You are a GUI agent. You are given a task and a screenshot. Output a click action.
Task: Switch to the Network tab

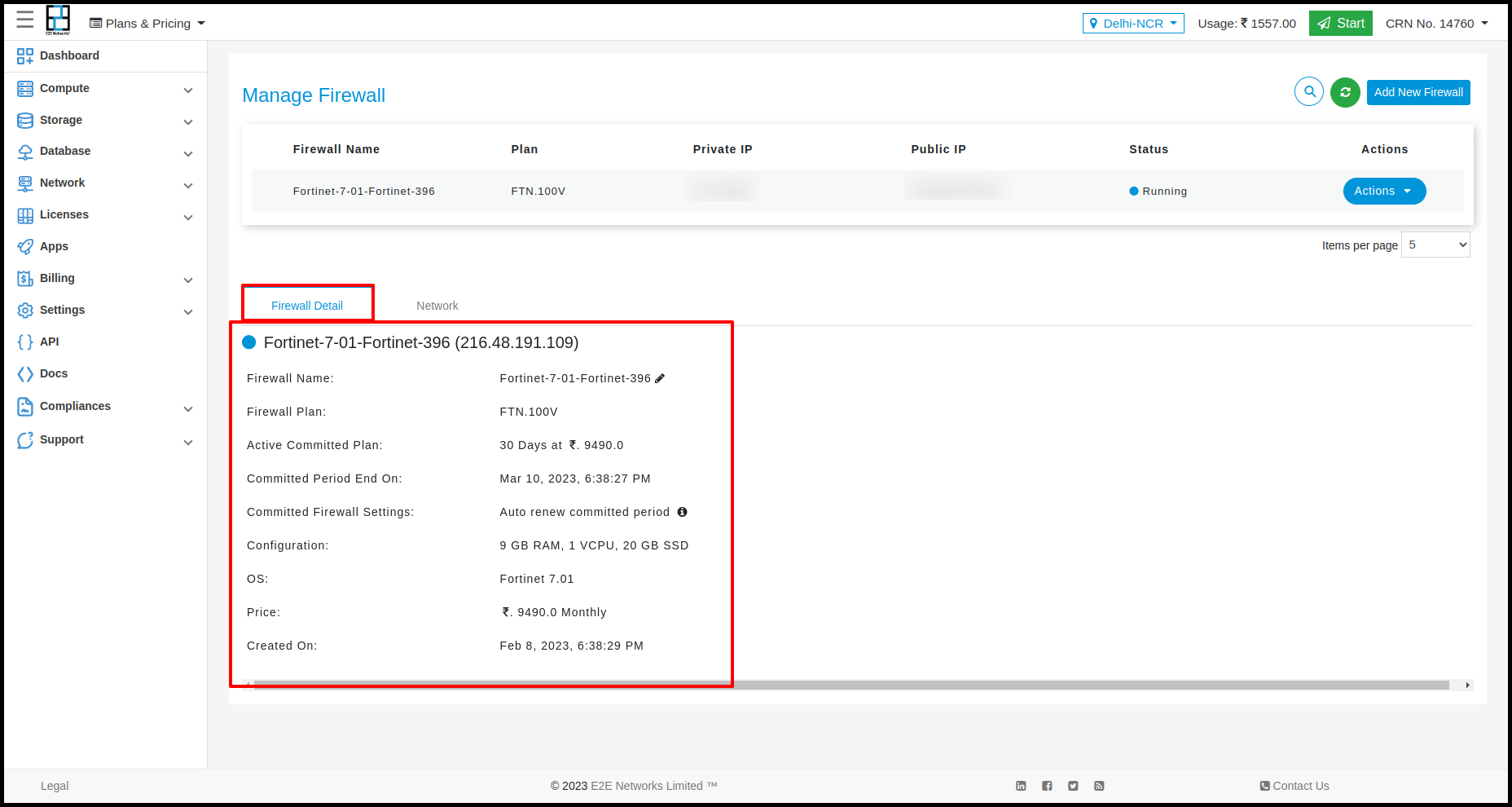[437, 306]
